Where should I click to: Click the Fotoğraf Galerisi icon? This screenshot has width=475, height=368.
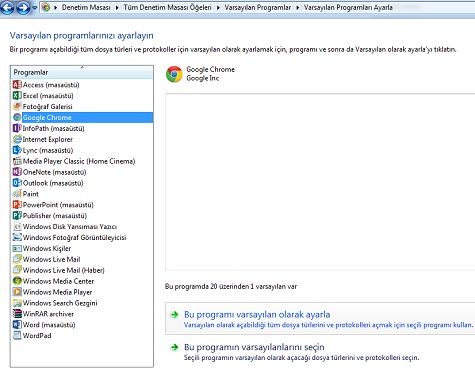click(17, 107)
